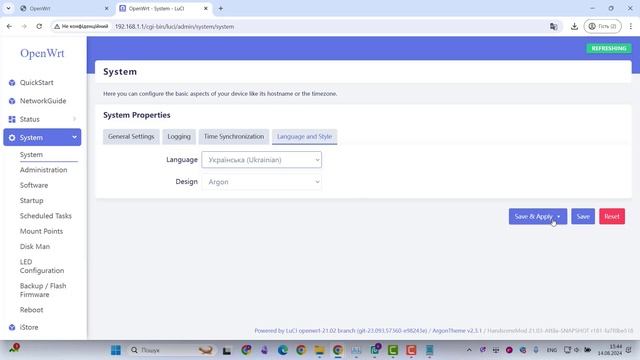The image size is (640, 360).
Task: Select the System submenu item
Action: [x=31, y=155]
